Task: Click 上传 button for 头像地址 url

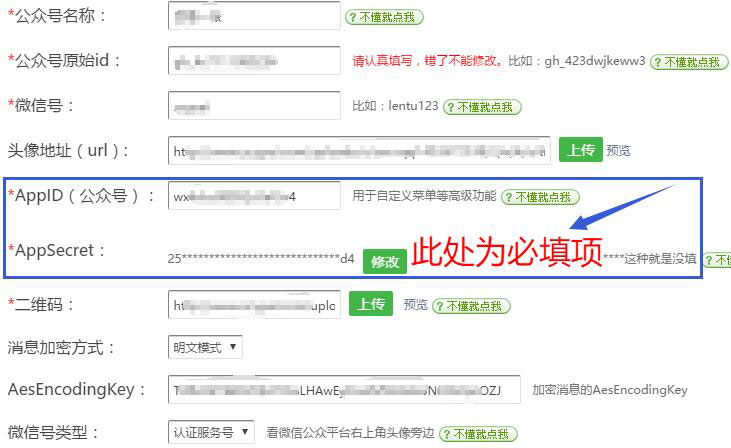Action: [x=581, y=150]
